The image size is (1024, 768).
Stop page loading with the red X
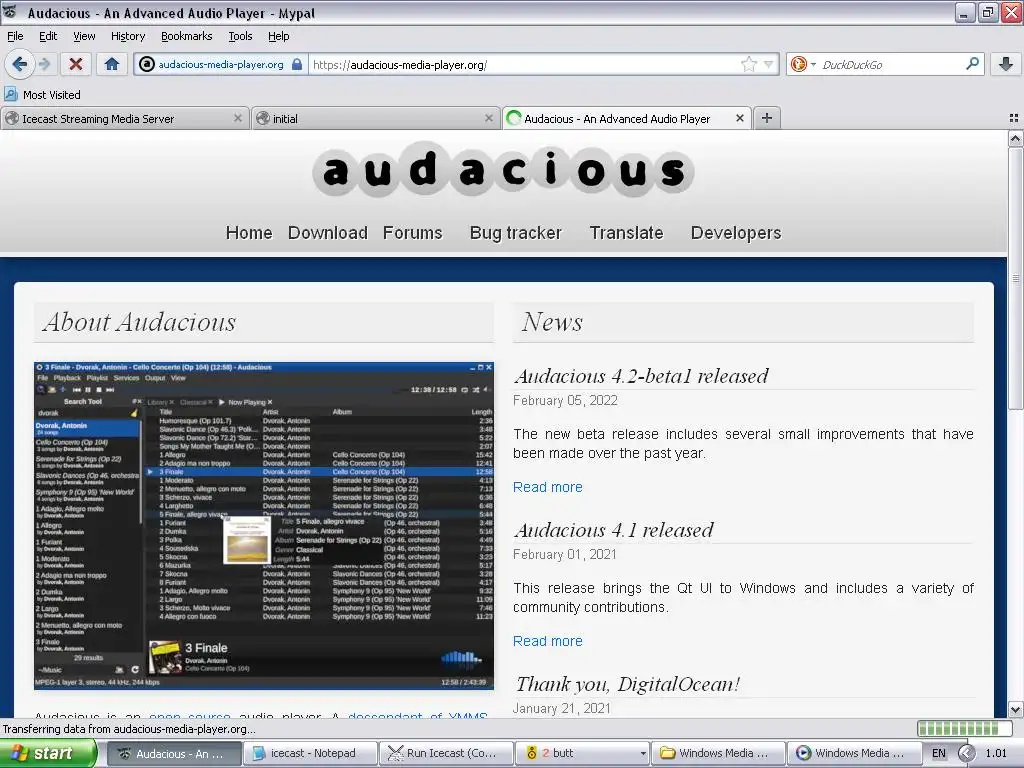tap(76, 64)
